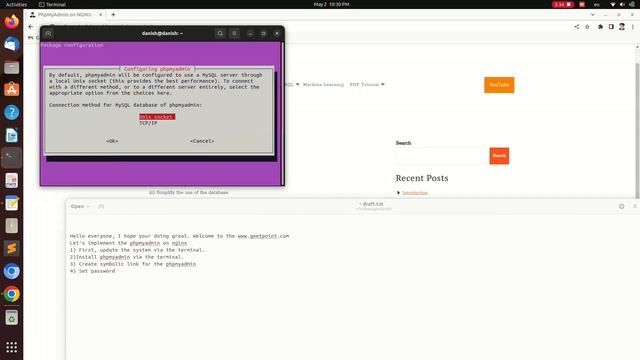Screen dimensions: 640x360
Task: Click the draft.txt title in the editor header
Action: (x=373, y=204)
